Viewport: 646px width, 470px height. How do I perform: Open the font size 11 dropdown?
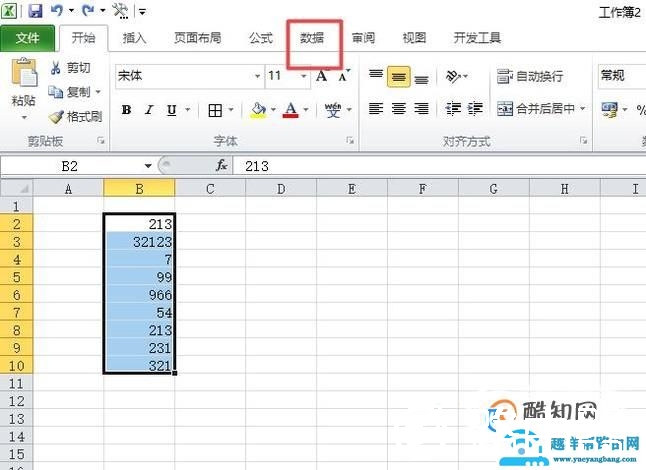pos(304,76)
